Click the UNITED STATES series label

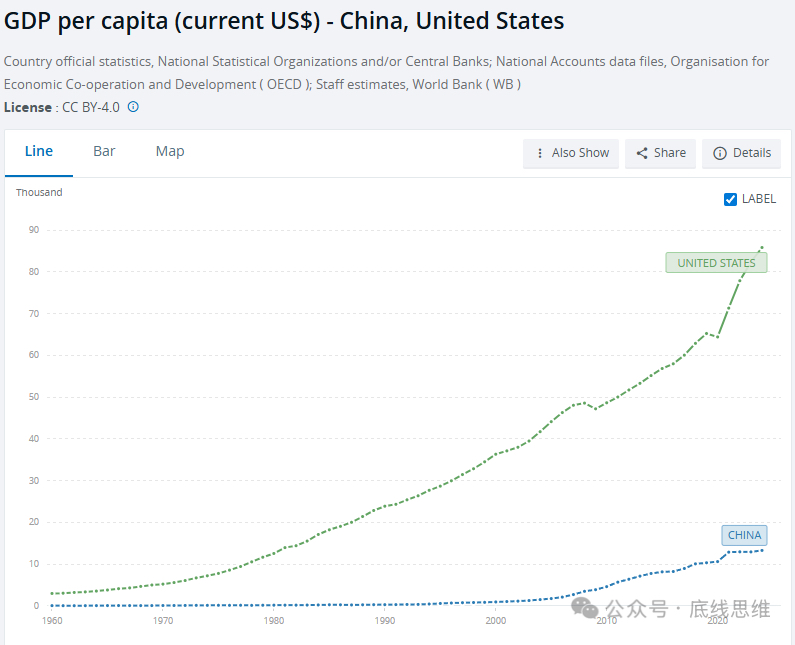click(716, 263)
